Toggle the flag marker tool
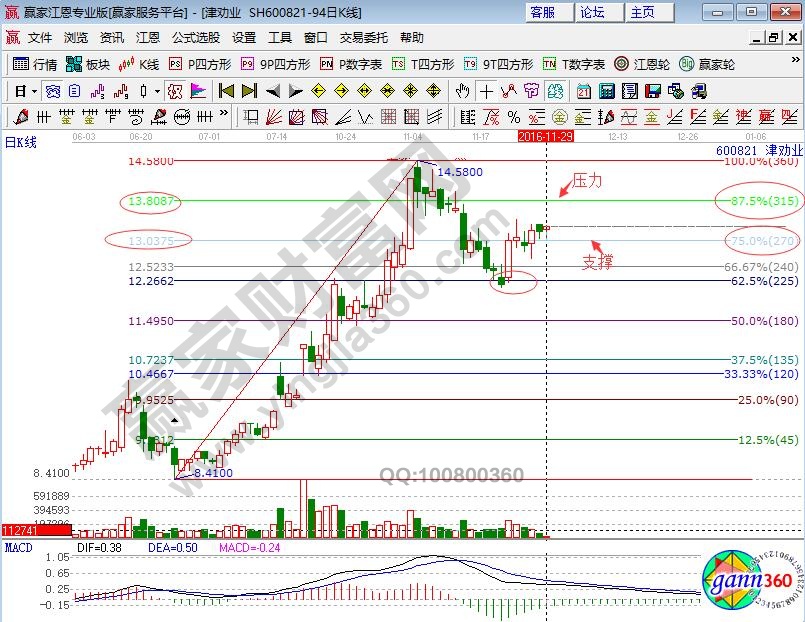 (199, 91)
